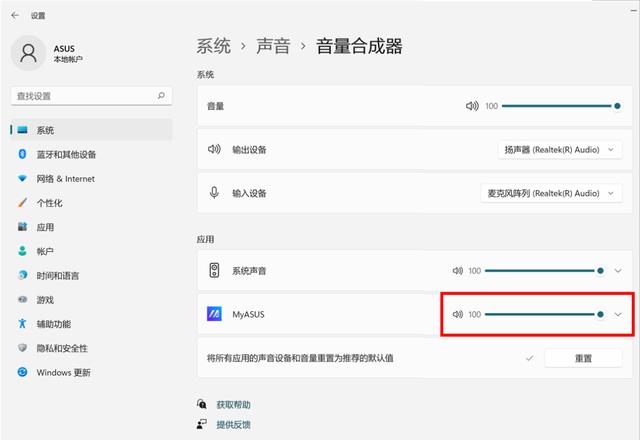This screenshot has width=640, height=440.
Task: Open 个性化 settings
Action: (91, 203)
